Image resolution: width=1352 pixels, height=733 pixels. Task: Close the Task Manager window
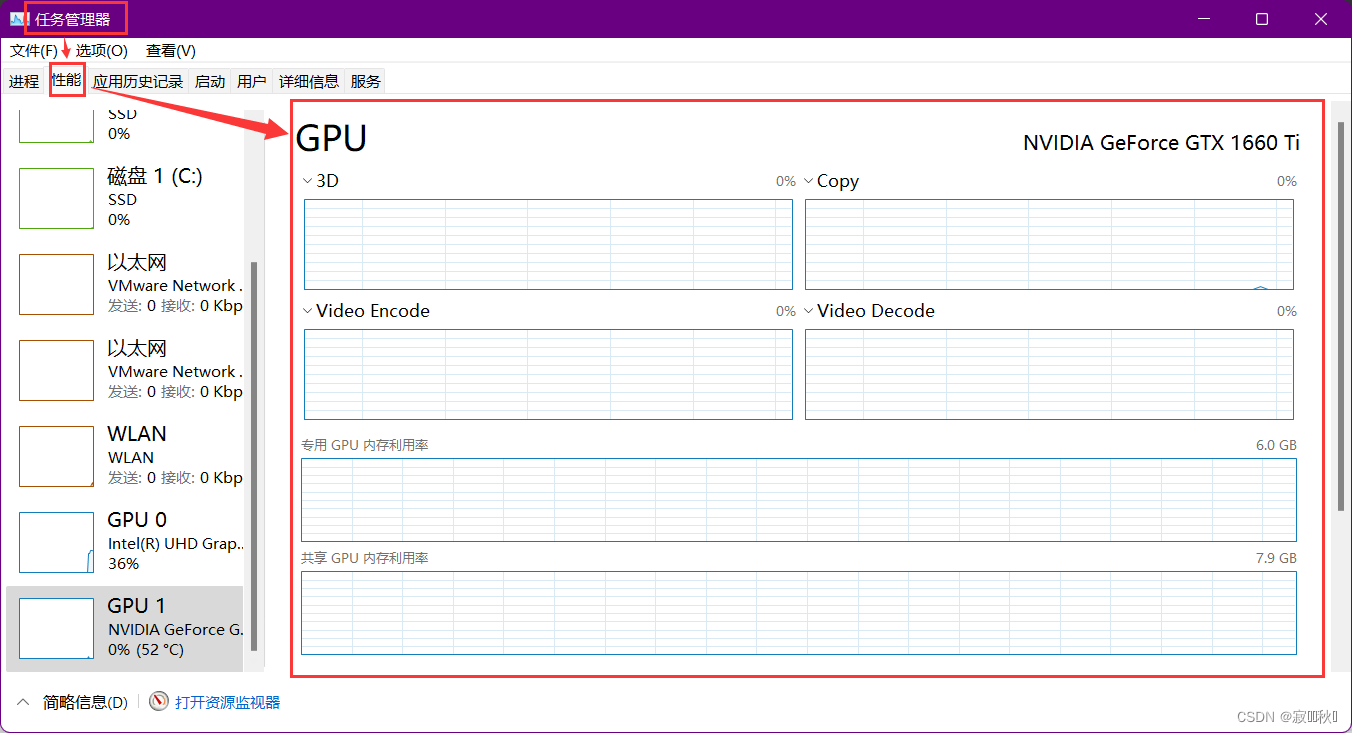pos(1320,19)
